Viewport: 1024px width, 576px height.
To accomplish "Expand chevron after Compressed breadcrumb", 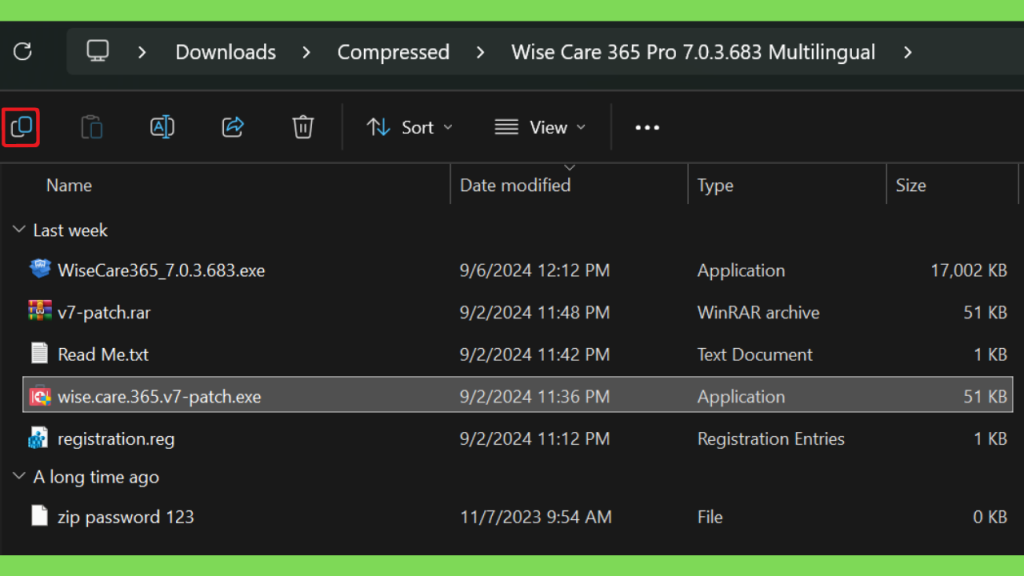I will coord(481,52).
